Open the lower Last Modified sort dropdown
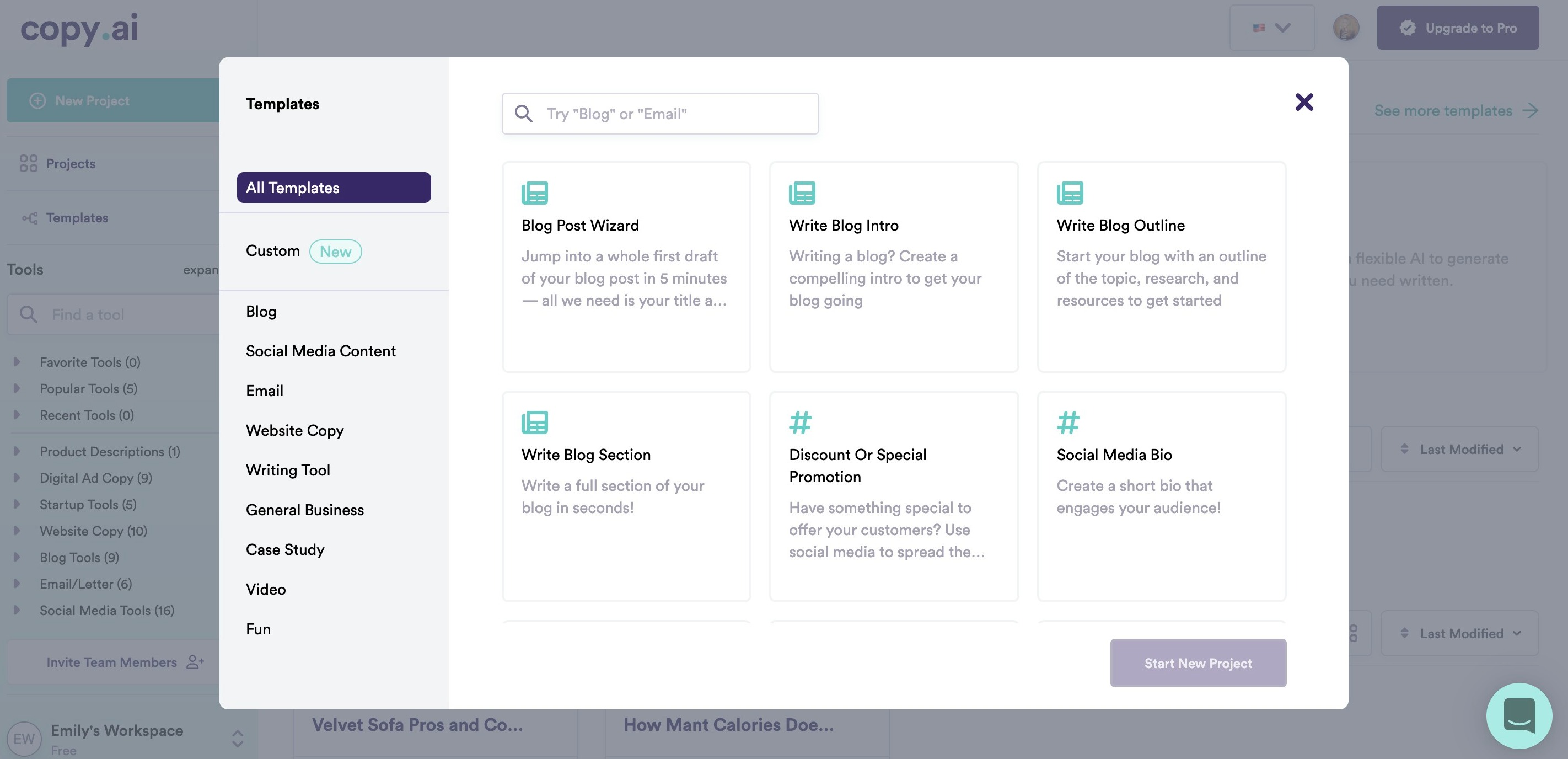Image resolution: width=1568 pixels, height=759 pixels. coord(1459,634)
